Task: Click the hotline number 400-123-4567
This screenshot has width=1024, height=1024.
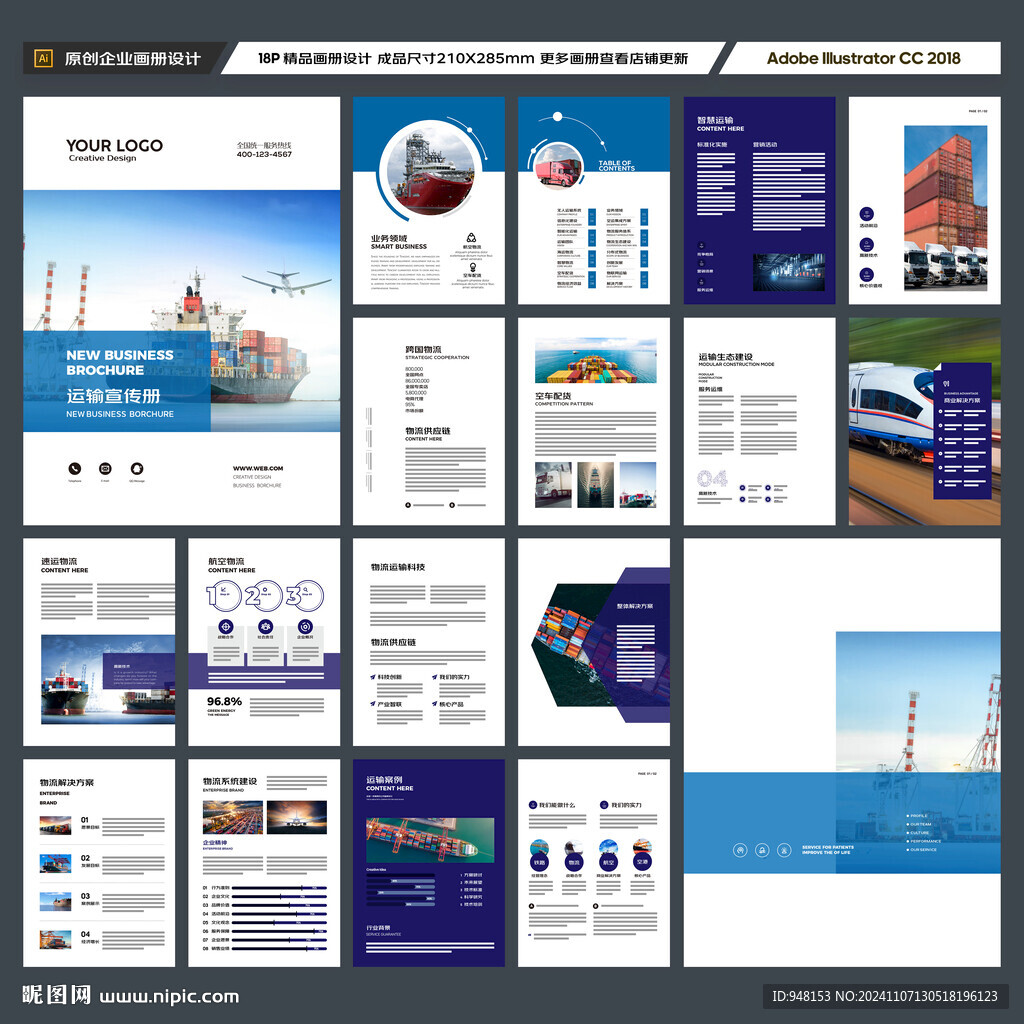Action: tap(264, 155)
